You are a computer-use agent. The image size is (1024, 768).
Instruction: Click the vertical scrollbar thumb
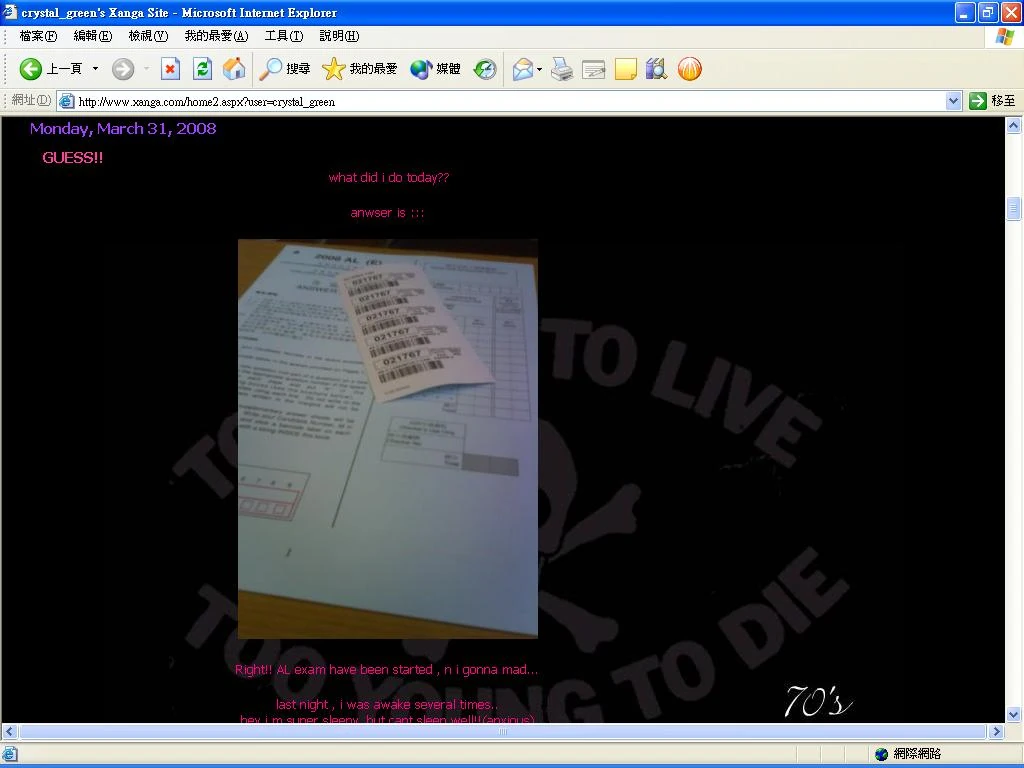click(1014, 209)
